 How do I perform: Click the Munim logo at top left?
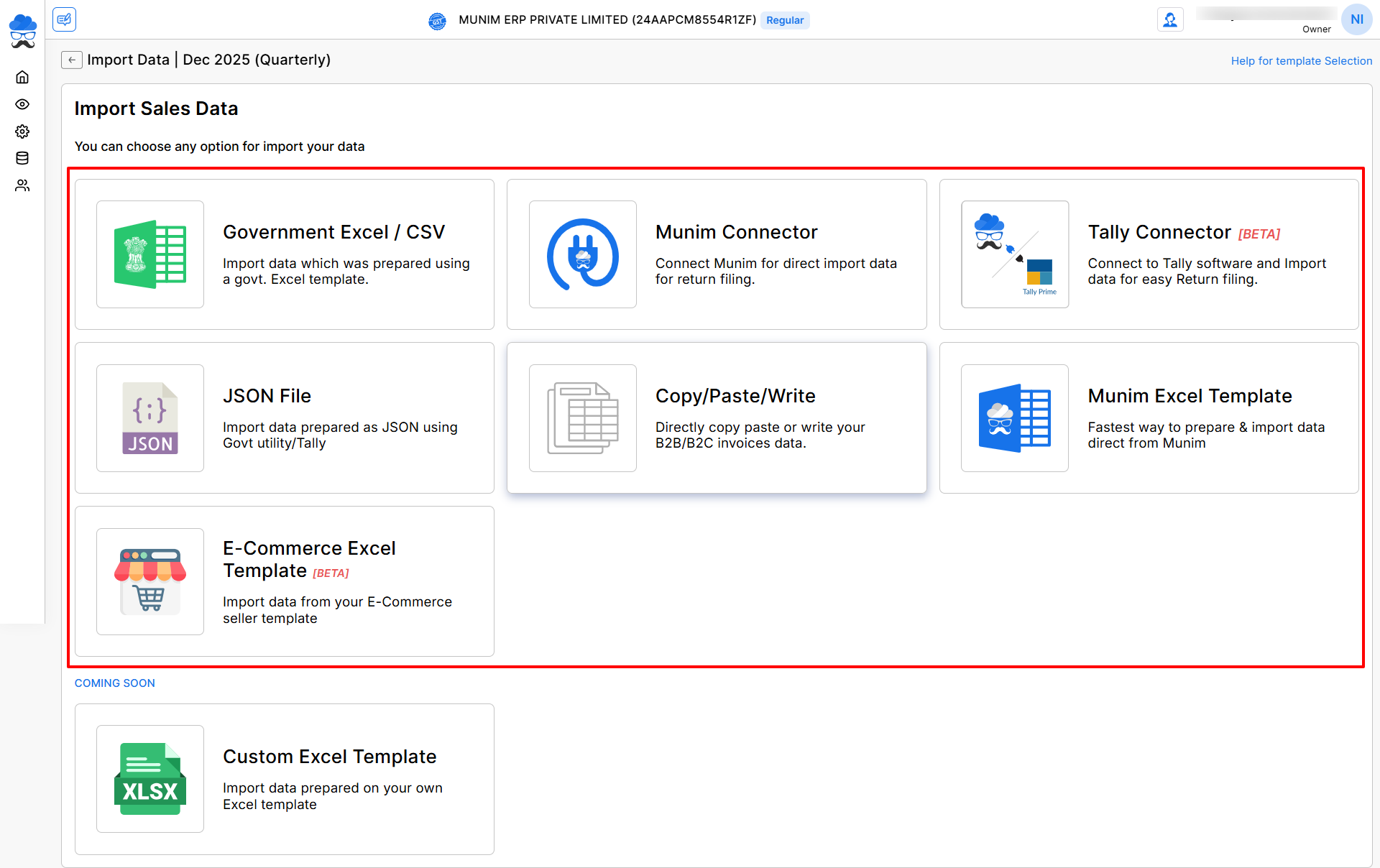point(22,31)
